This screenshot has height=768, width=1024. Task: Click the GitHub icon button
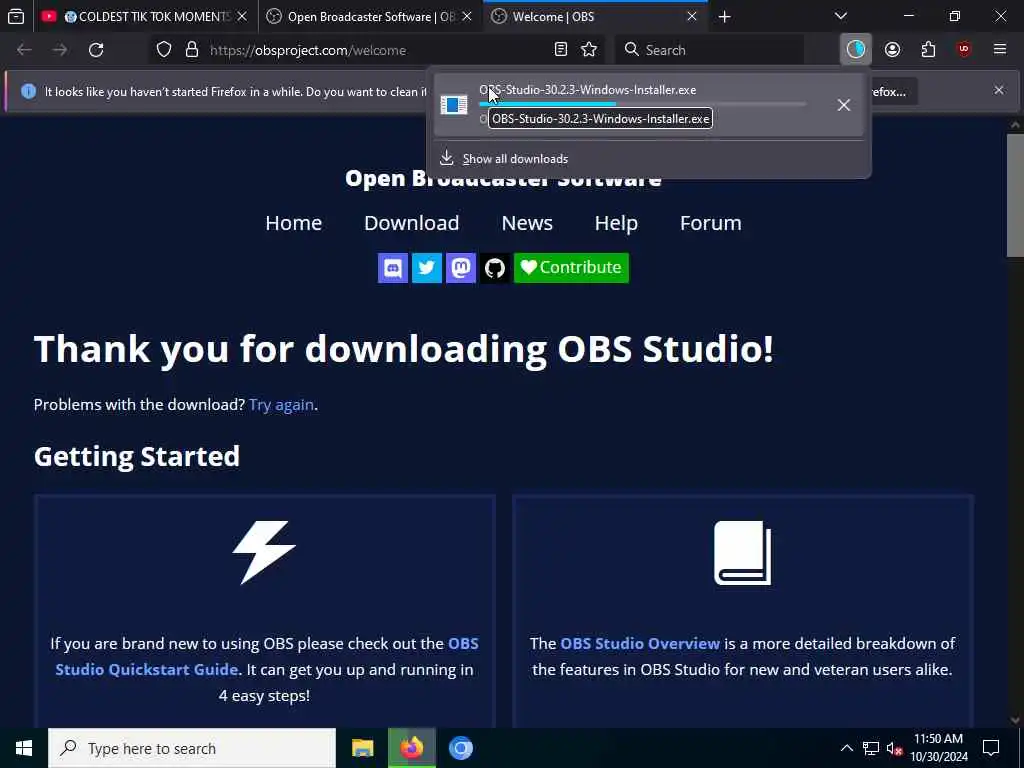click(495, 268)
